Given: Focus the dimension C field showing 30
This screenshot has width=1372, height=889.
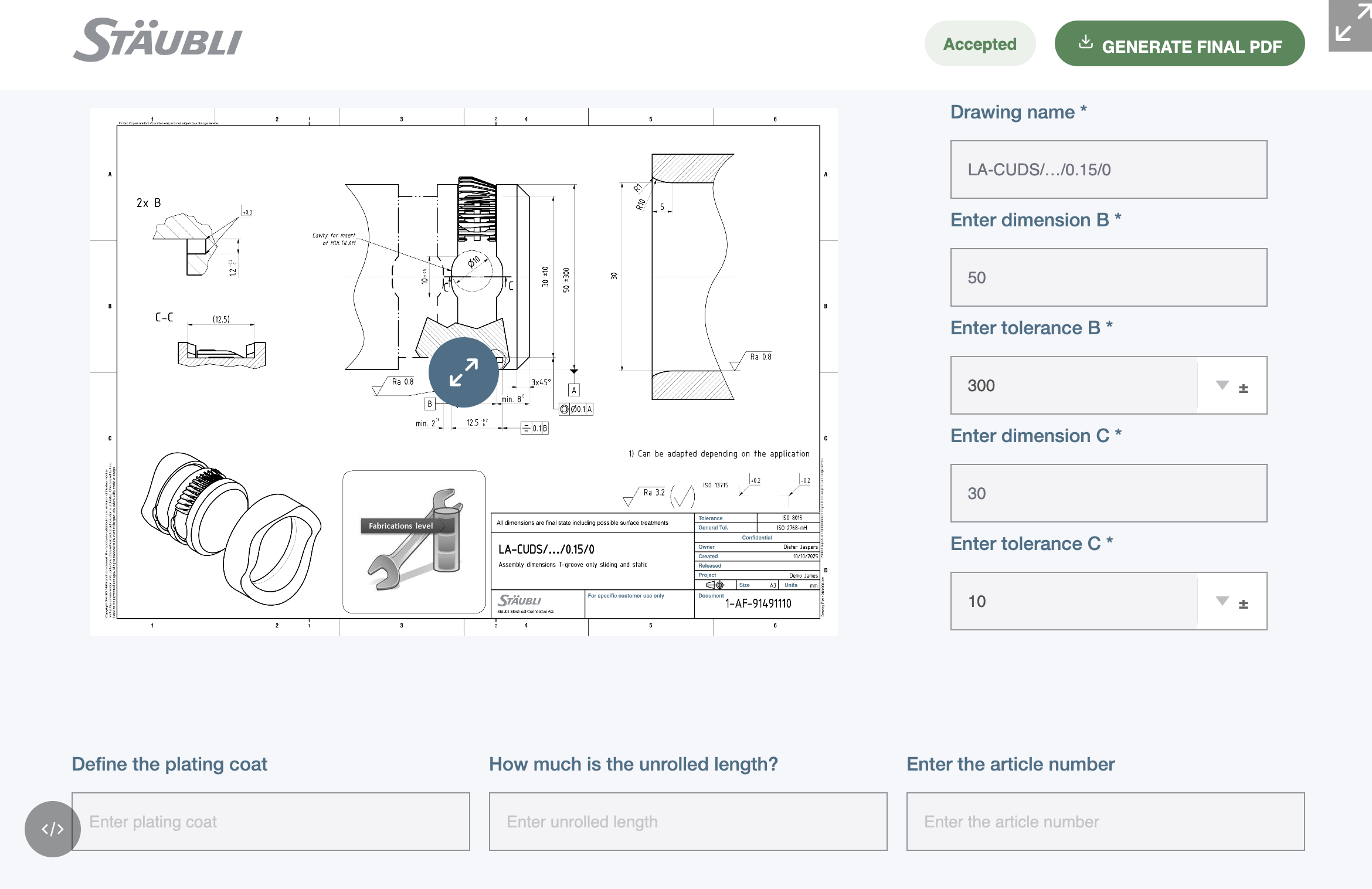Looking at the screenshot, I should [1108, 493].
